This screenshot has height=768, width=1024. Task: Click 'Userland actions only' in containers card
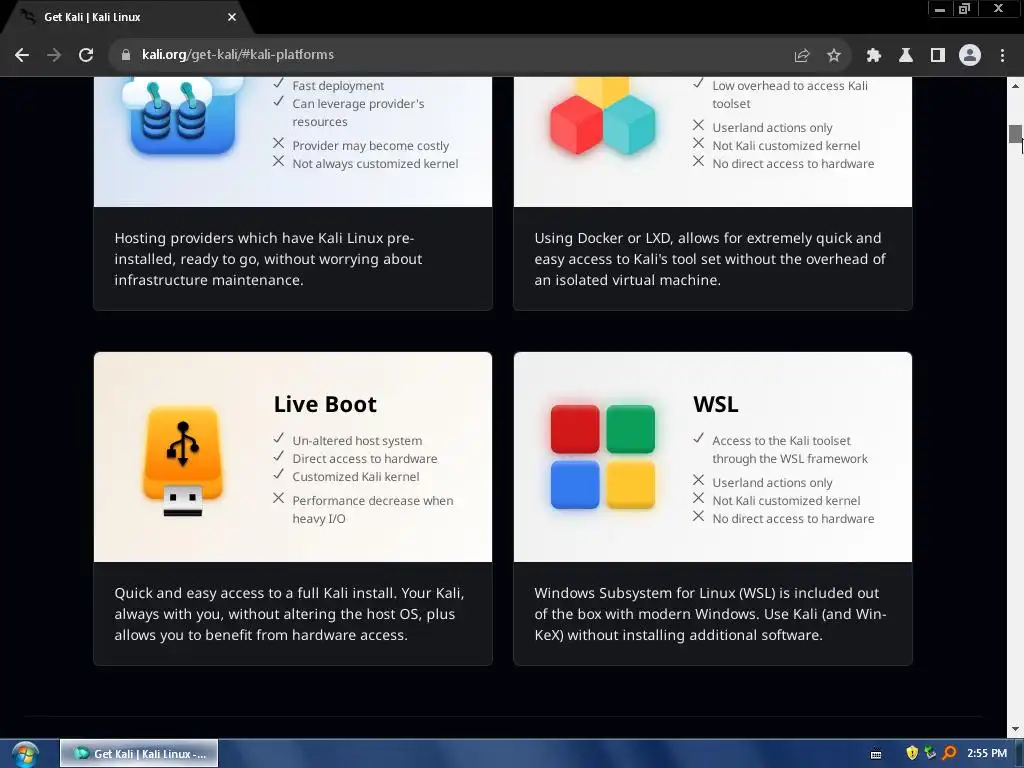point(773,127)
